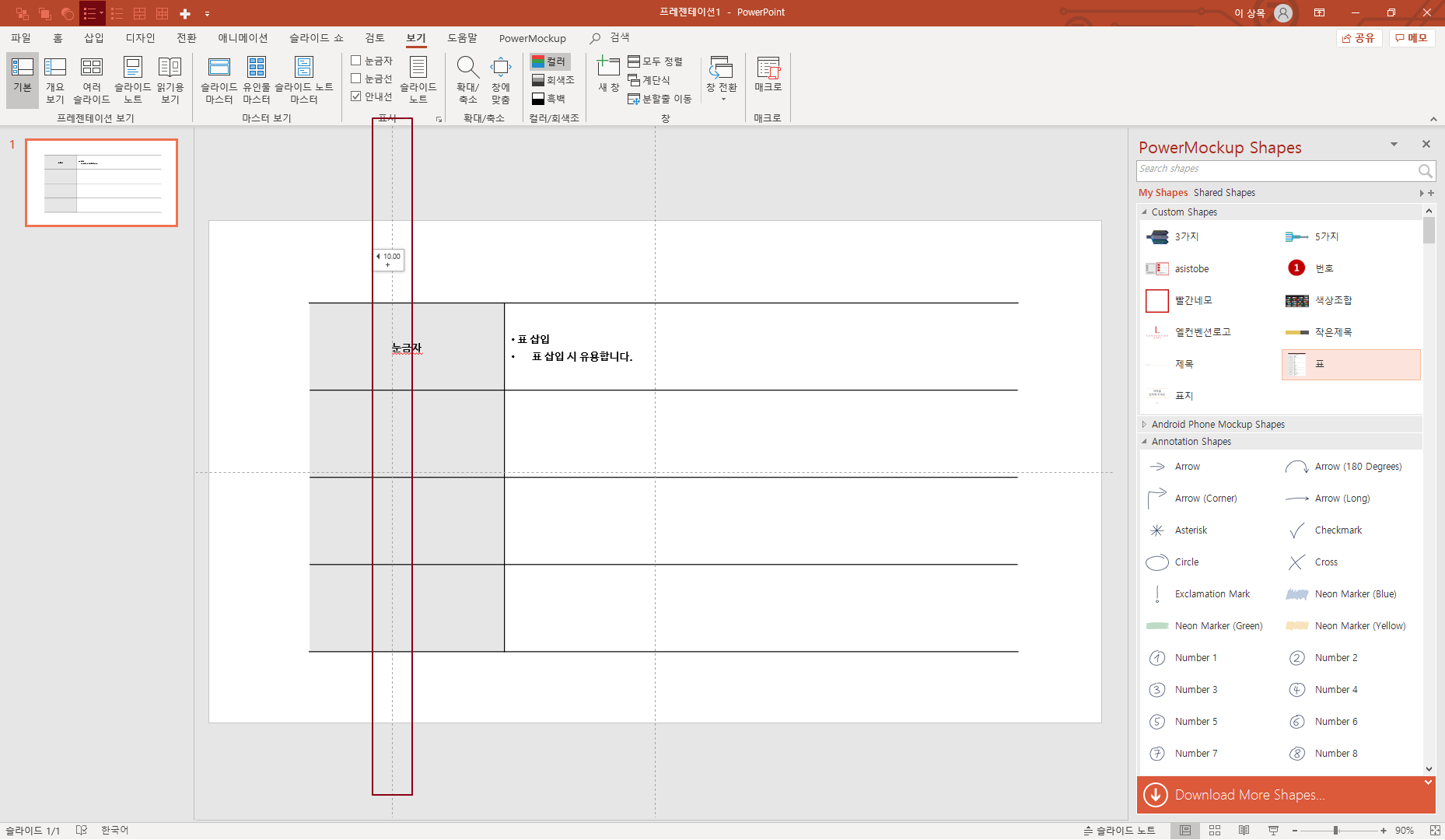
Task: Close the PowerMockup Shapes pane
Action: tap(1426, 144)
